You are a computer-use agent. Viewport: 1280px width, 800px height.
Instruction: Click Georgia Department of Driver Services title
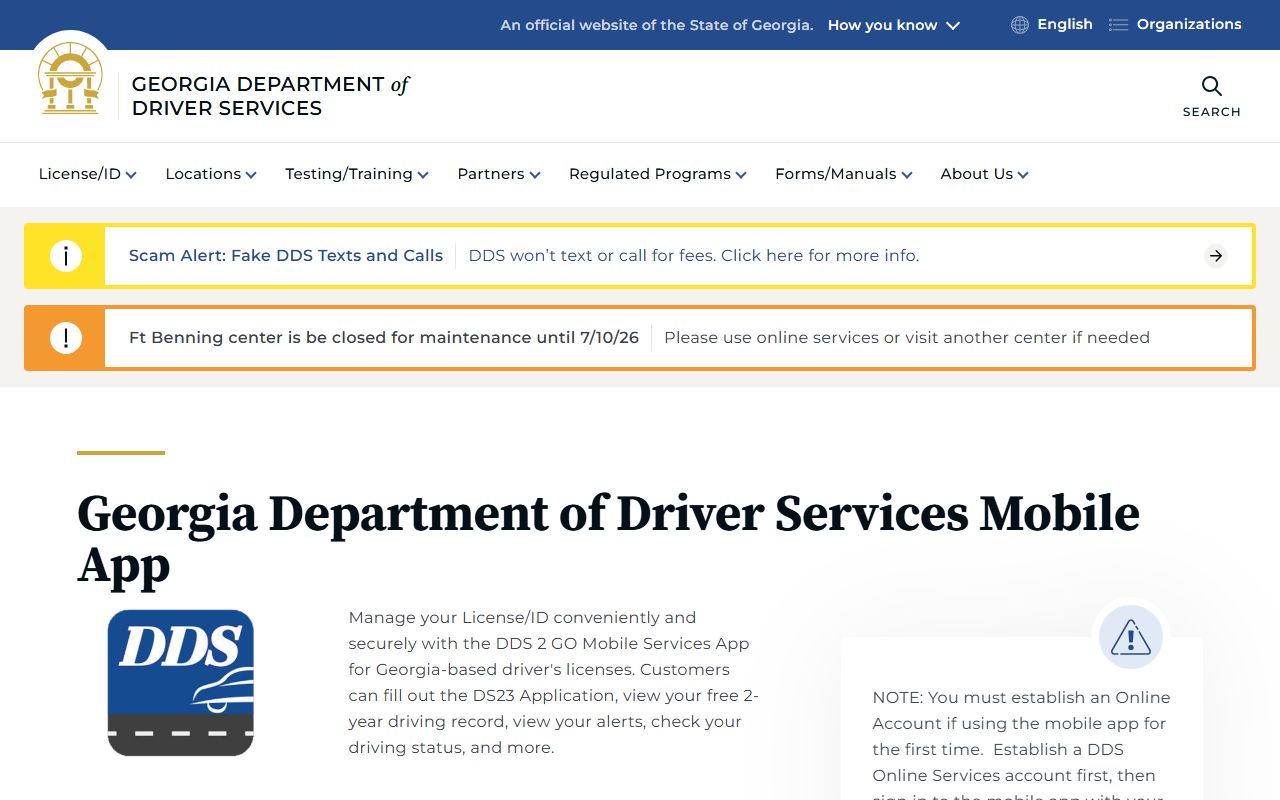click(271, 96)
